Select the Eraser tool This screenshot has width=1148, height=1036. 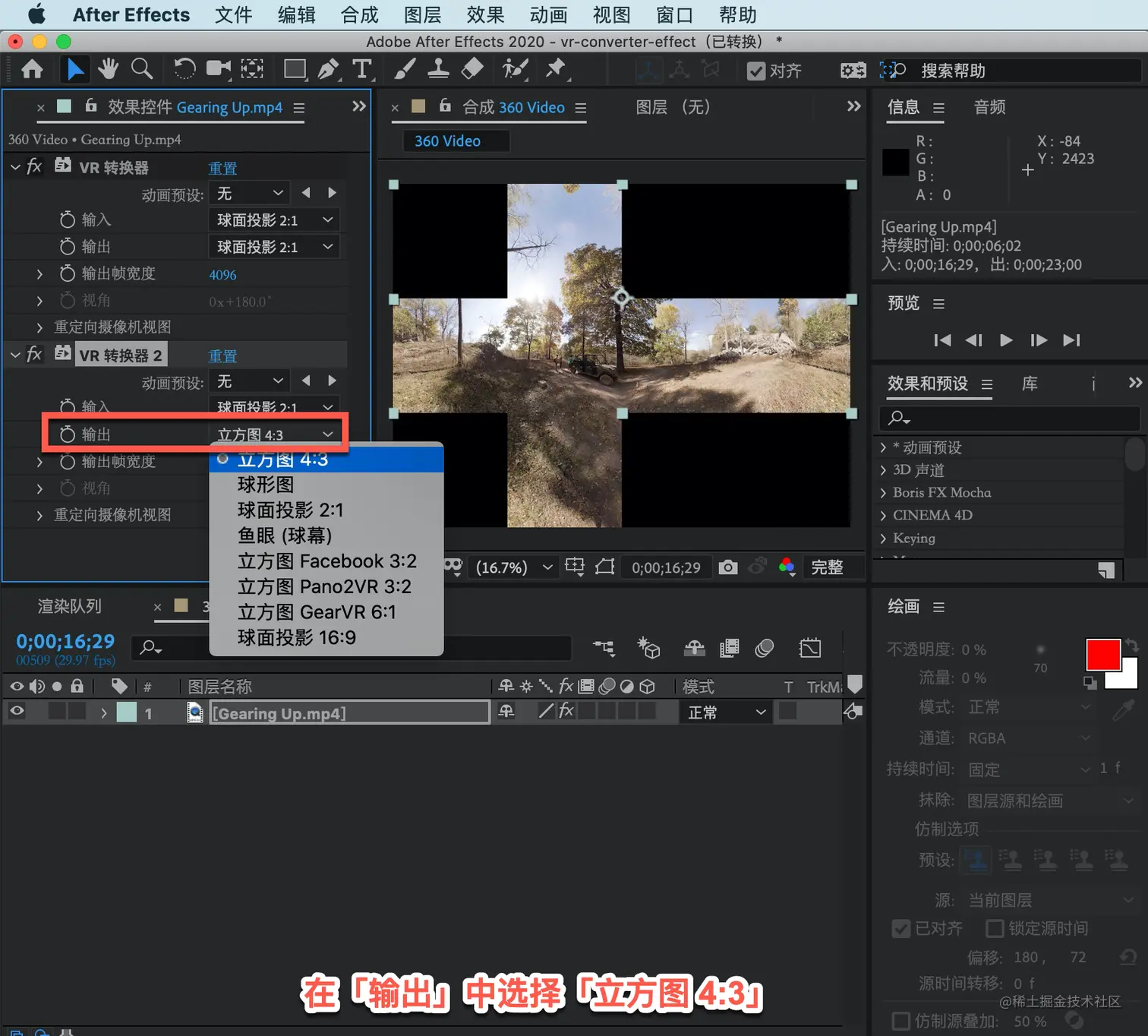click(472, 69)
